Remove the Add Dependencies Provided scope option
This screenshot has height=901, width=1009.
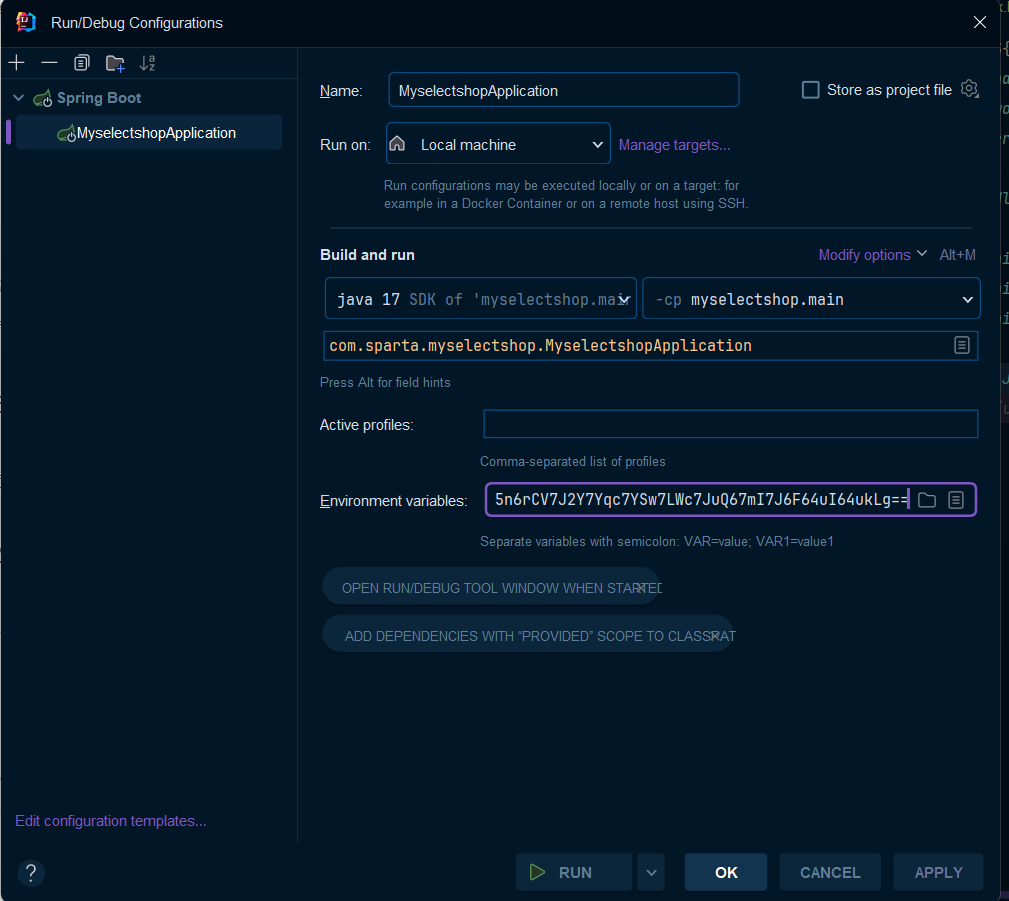coord(714,636)
